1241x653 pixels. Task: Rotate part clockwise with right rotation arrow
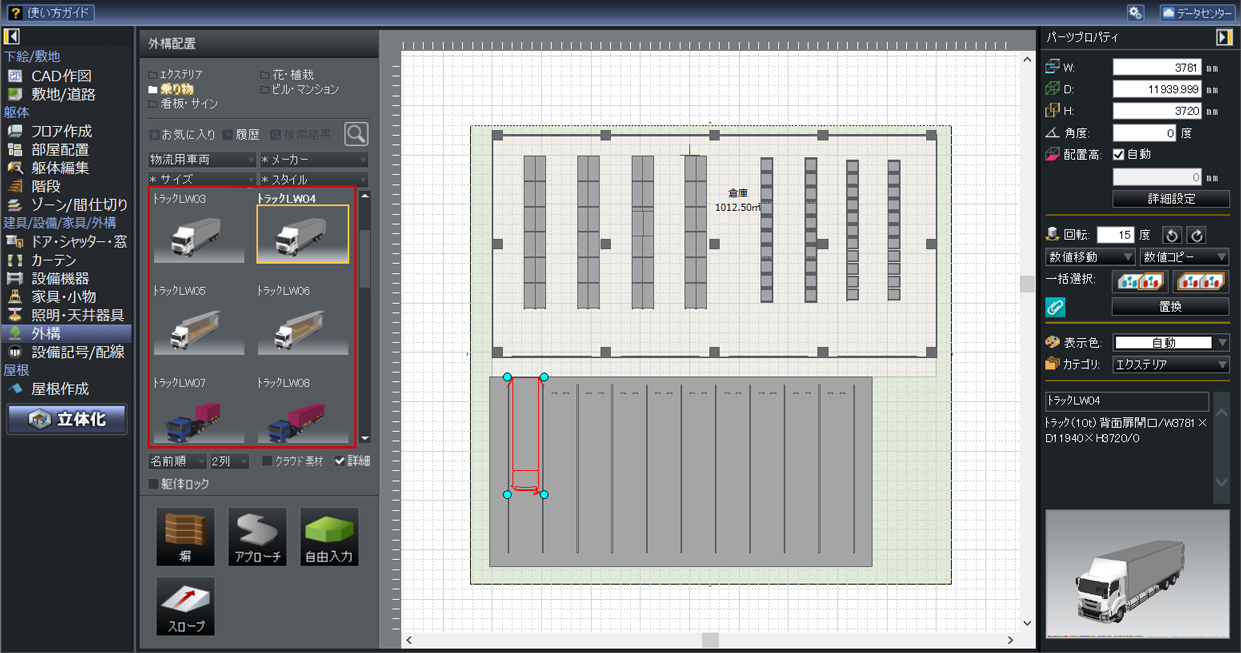pyautogui.click(x=1196, y=235)
